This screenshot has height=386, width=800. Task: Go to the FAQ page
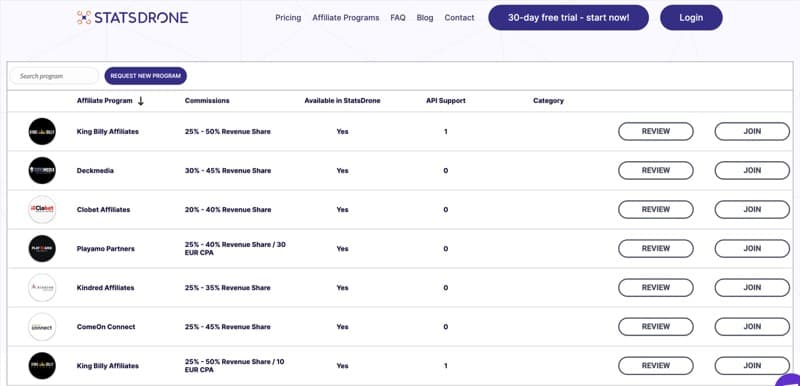tap(398, 18)
